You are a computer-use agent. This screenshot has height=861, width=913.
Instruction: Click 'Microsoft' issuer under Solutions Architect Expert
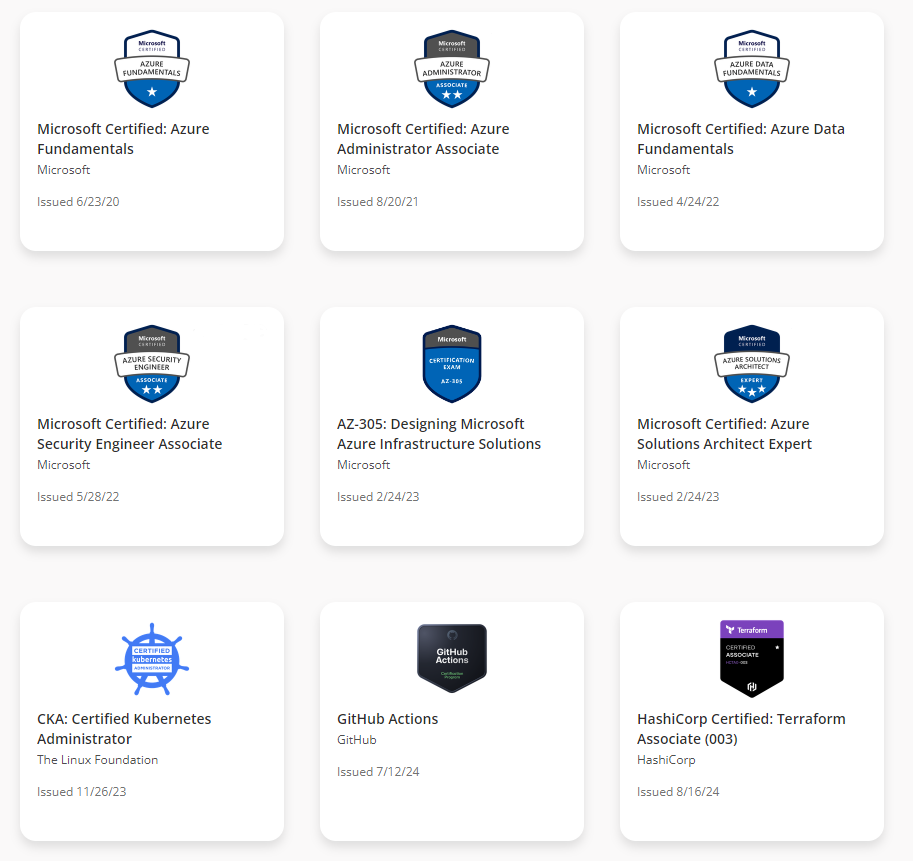point(663,465)
